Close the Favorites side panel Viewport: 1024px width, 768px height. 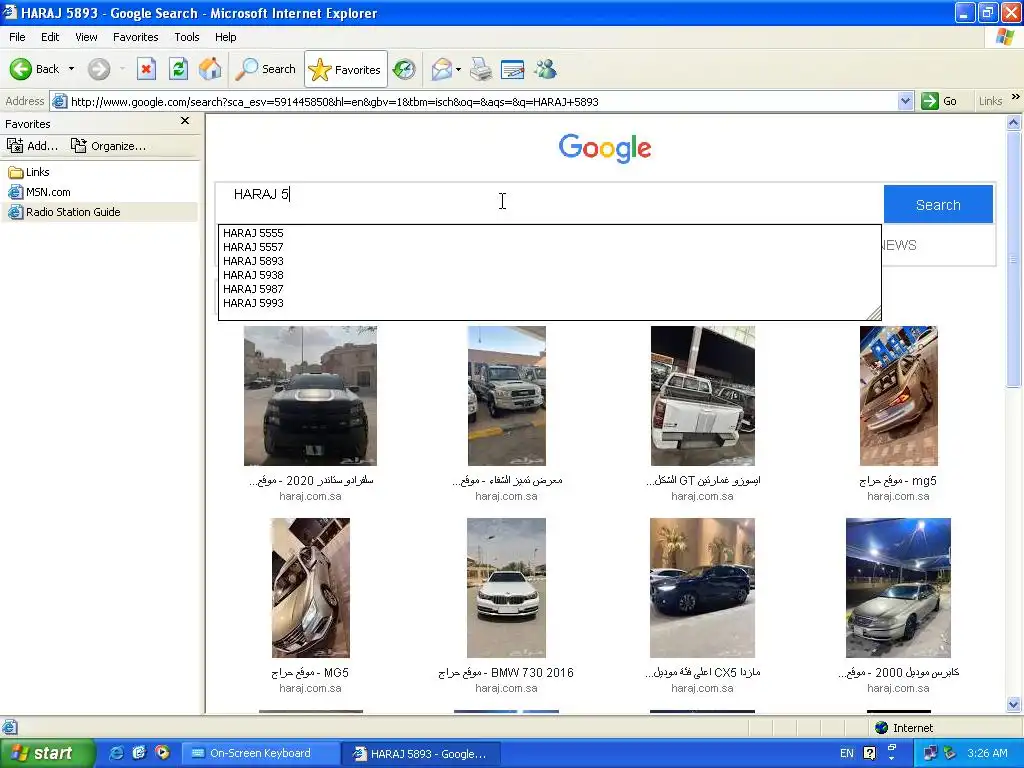pos(185,121)
